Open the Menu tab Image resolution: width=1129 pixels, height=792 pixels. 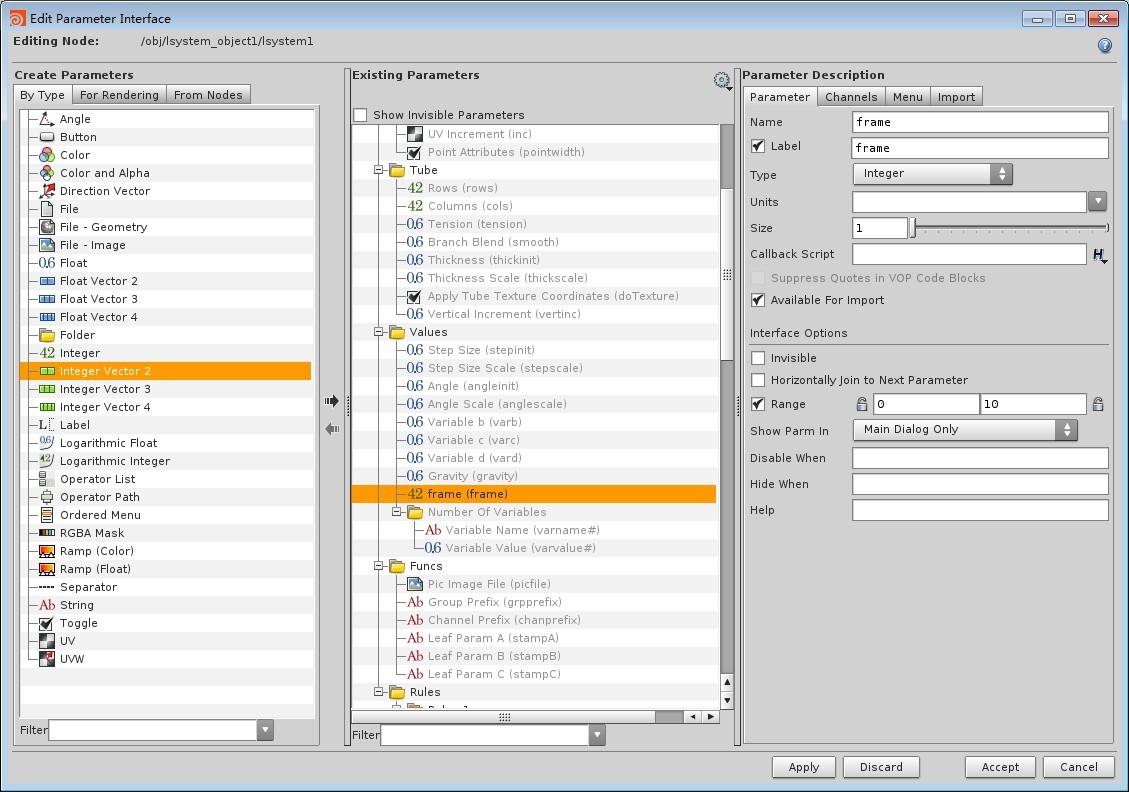point(907,97)
